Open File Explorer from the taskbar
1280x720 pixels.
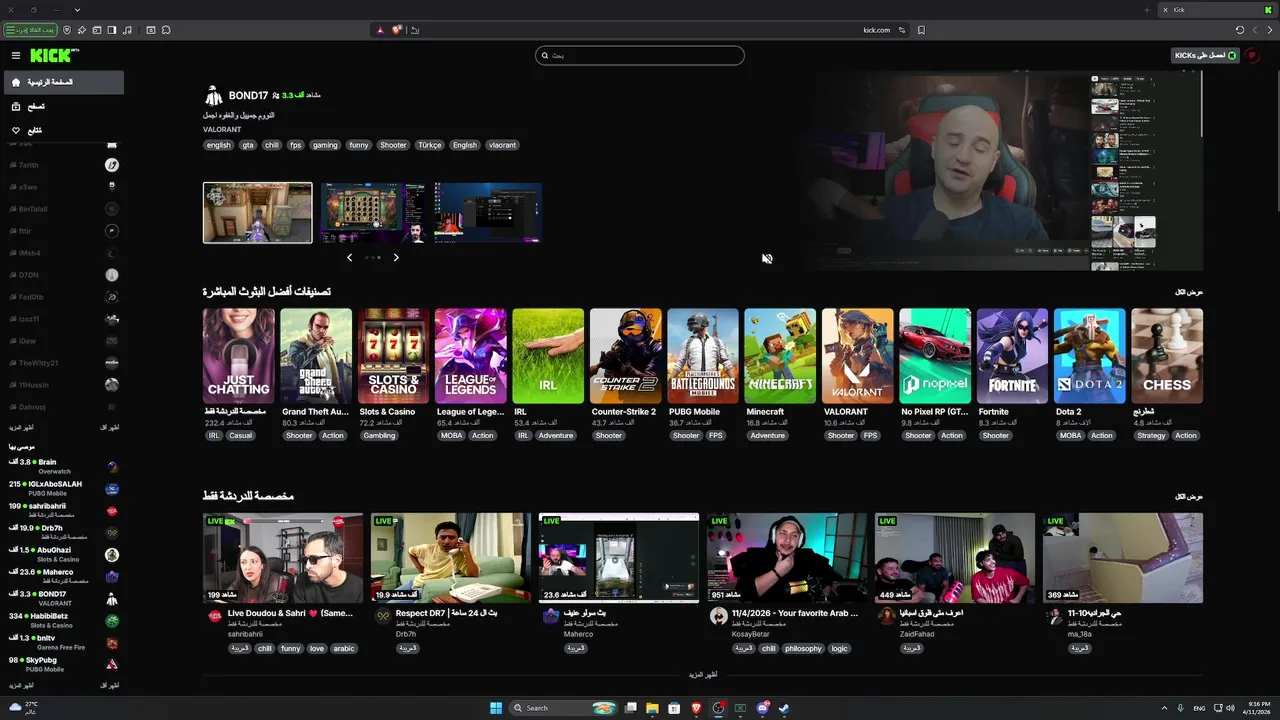click(652, 708)
